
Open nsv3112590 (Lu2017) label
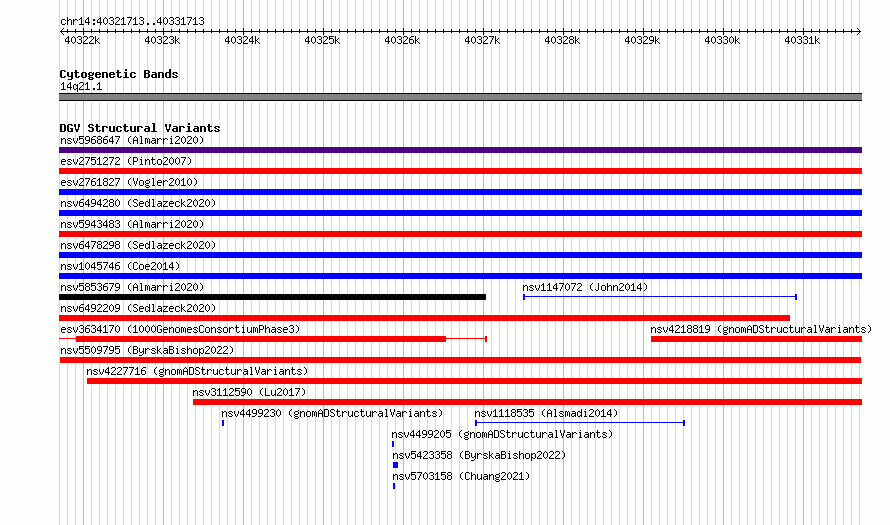(249, 392)
